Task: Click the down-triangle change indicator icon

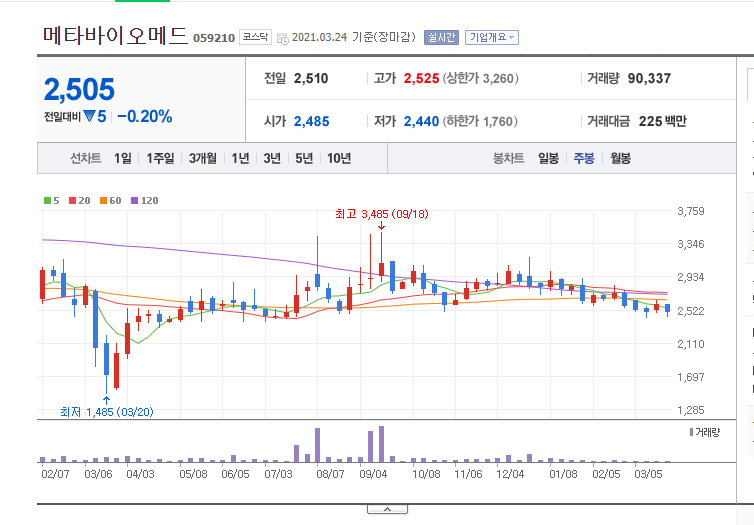Action: click(89, 116)
